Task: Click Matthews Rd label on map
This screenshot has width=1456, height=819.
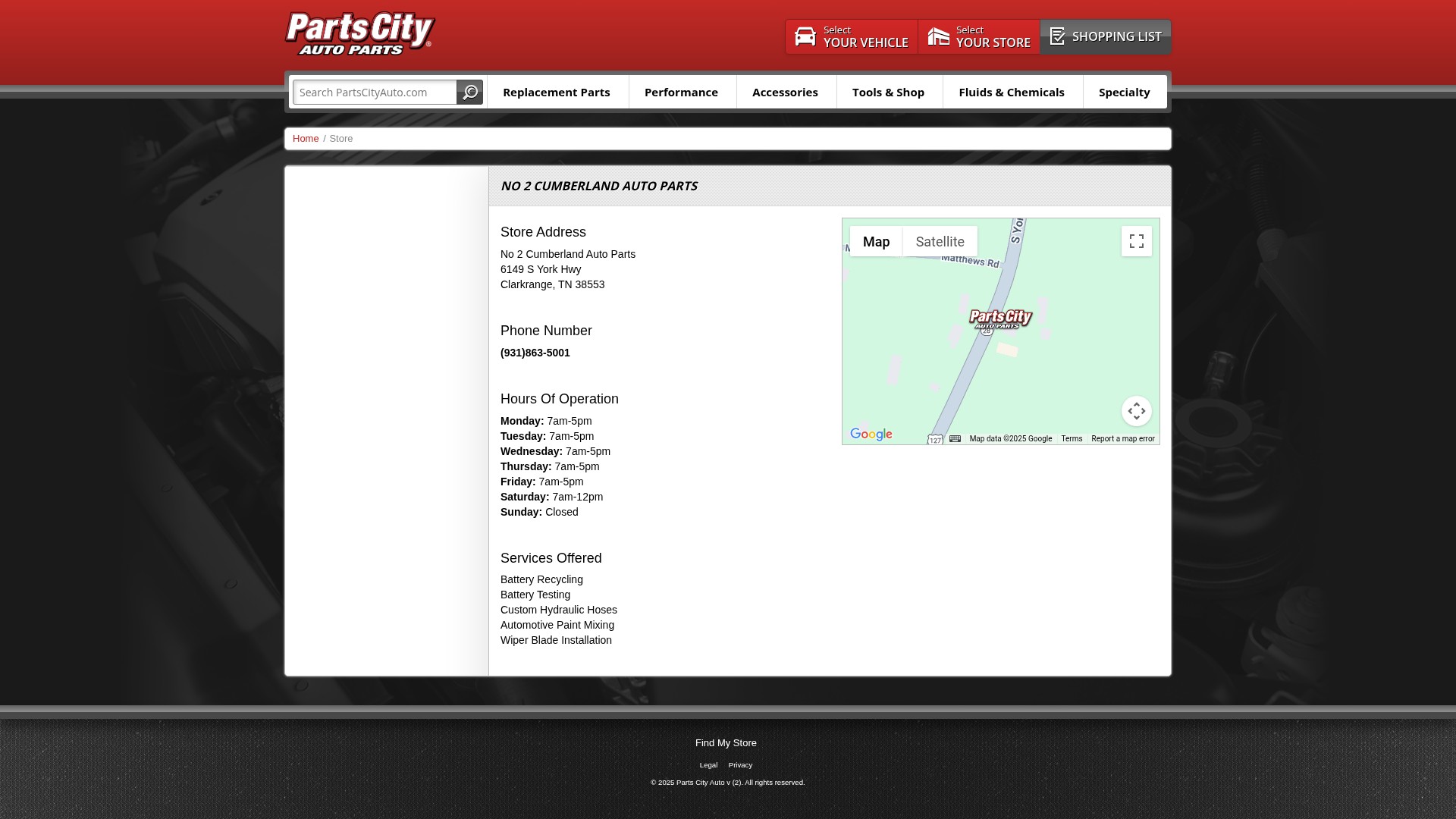Action: (x=971, y=261)
